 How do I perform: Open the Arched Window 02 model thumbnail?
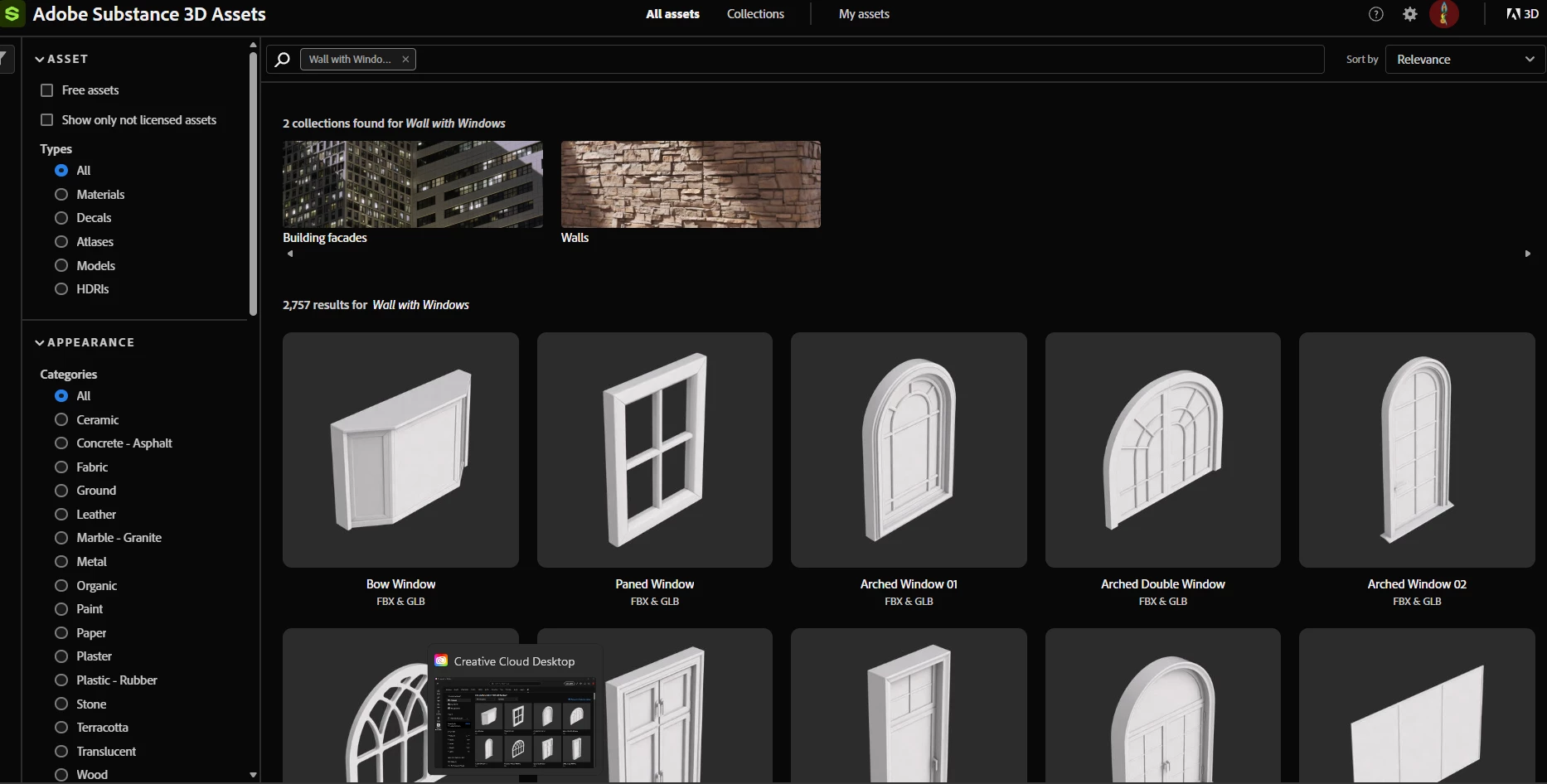(x=1417, y=450)
